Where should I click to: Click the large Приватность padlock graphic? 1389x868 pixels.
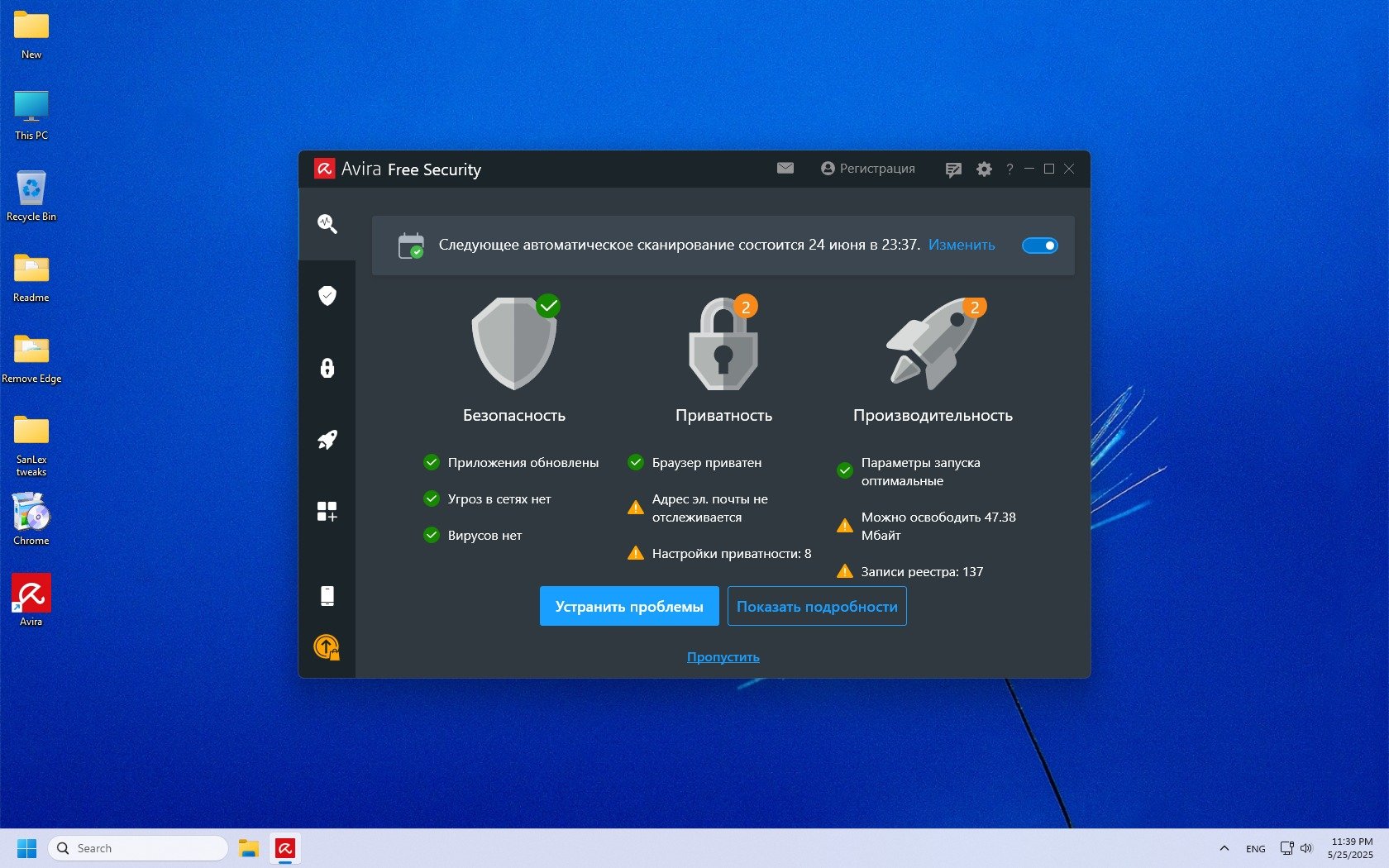(x=723, y=346)
